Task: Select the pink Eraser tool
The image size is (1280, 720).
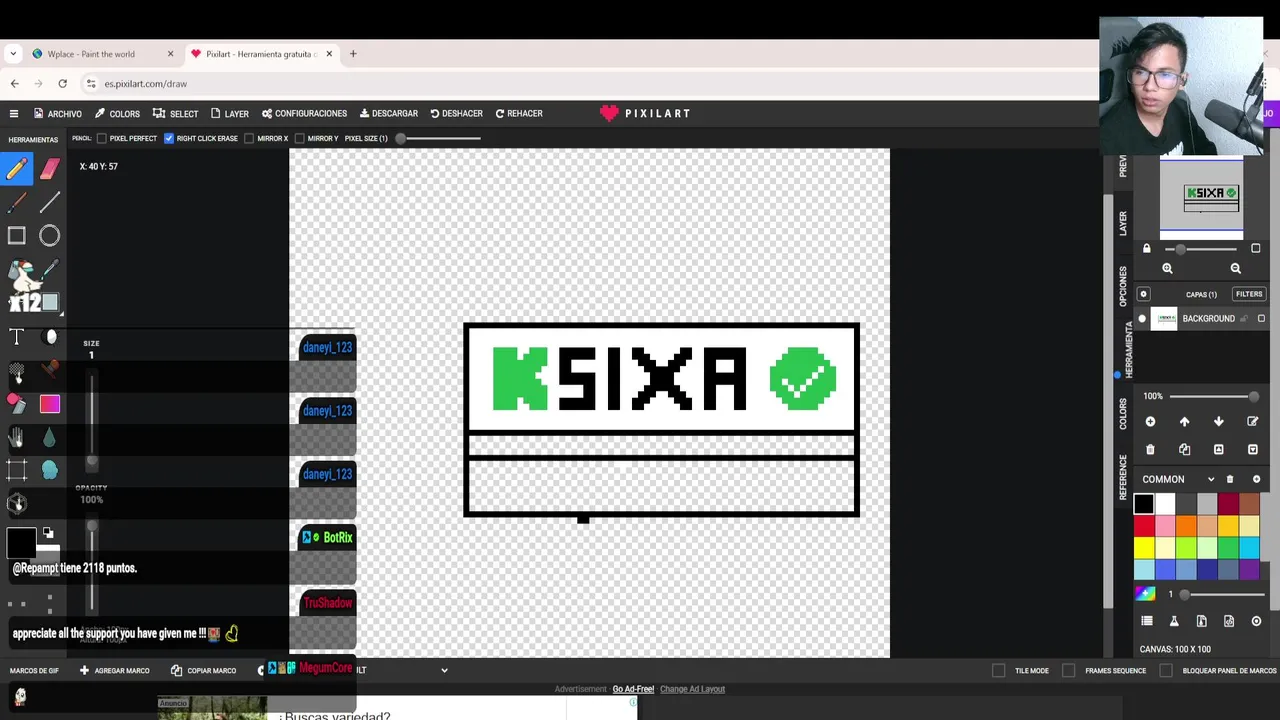Action: pos(50,169)
